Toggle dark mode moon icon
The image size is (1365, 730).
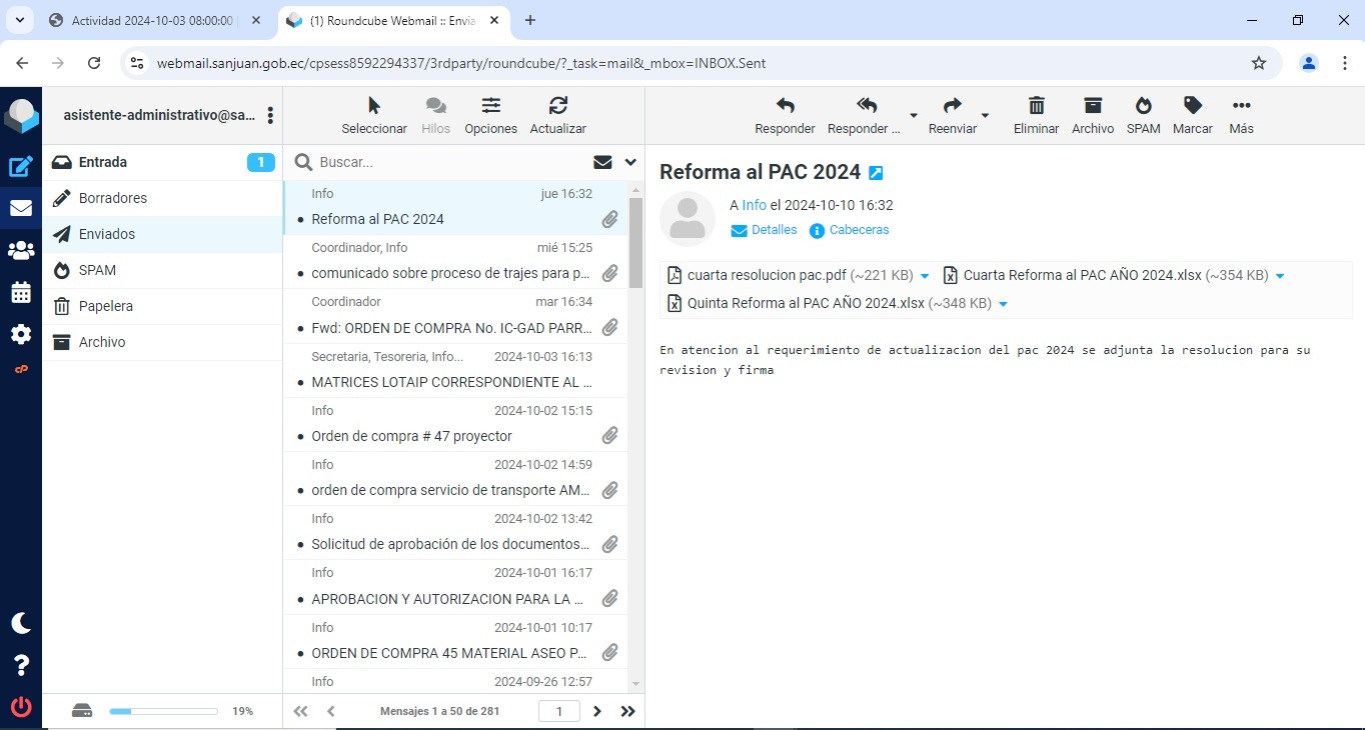[21, 623]
